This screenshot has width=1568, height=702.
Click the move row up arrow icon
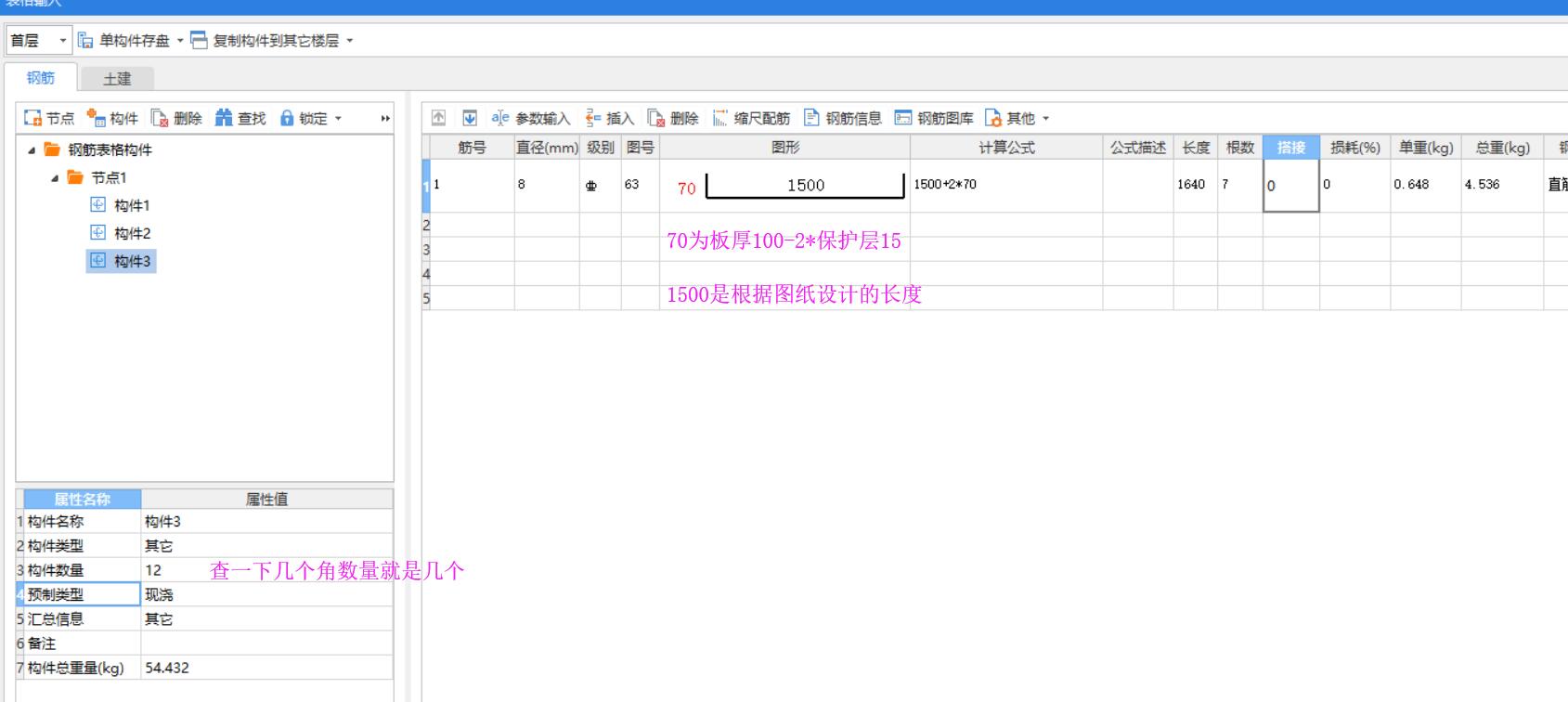[x=439, y=118]
